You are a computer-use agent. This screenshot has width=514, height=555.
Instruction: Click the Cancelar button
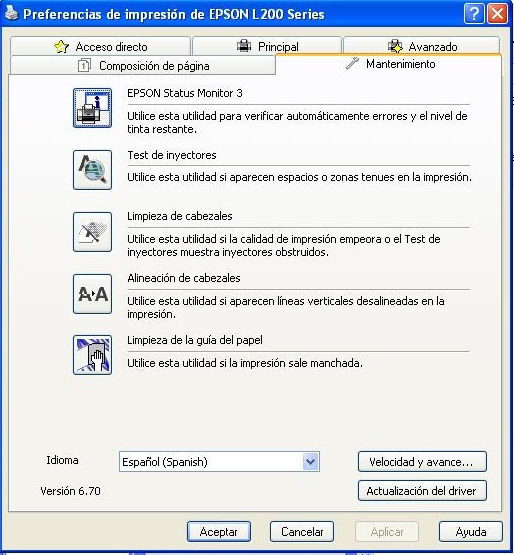[x=302, y=532]
